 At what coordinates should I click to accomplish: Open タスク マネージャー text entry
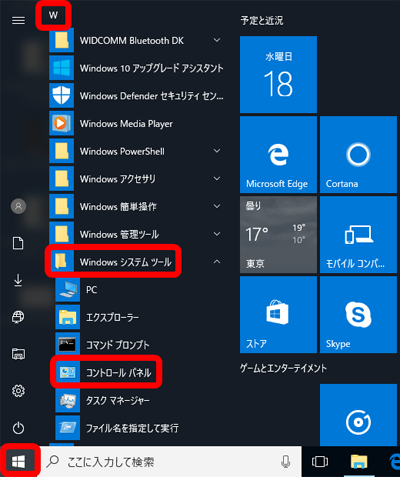118,400
